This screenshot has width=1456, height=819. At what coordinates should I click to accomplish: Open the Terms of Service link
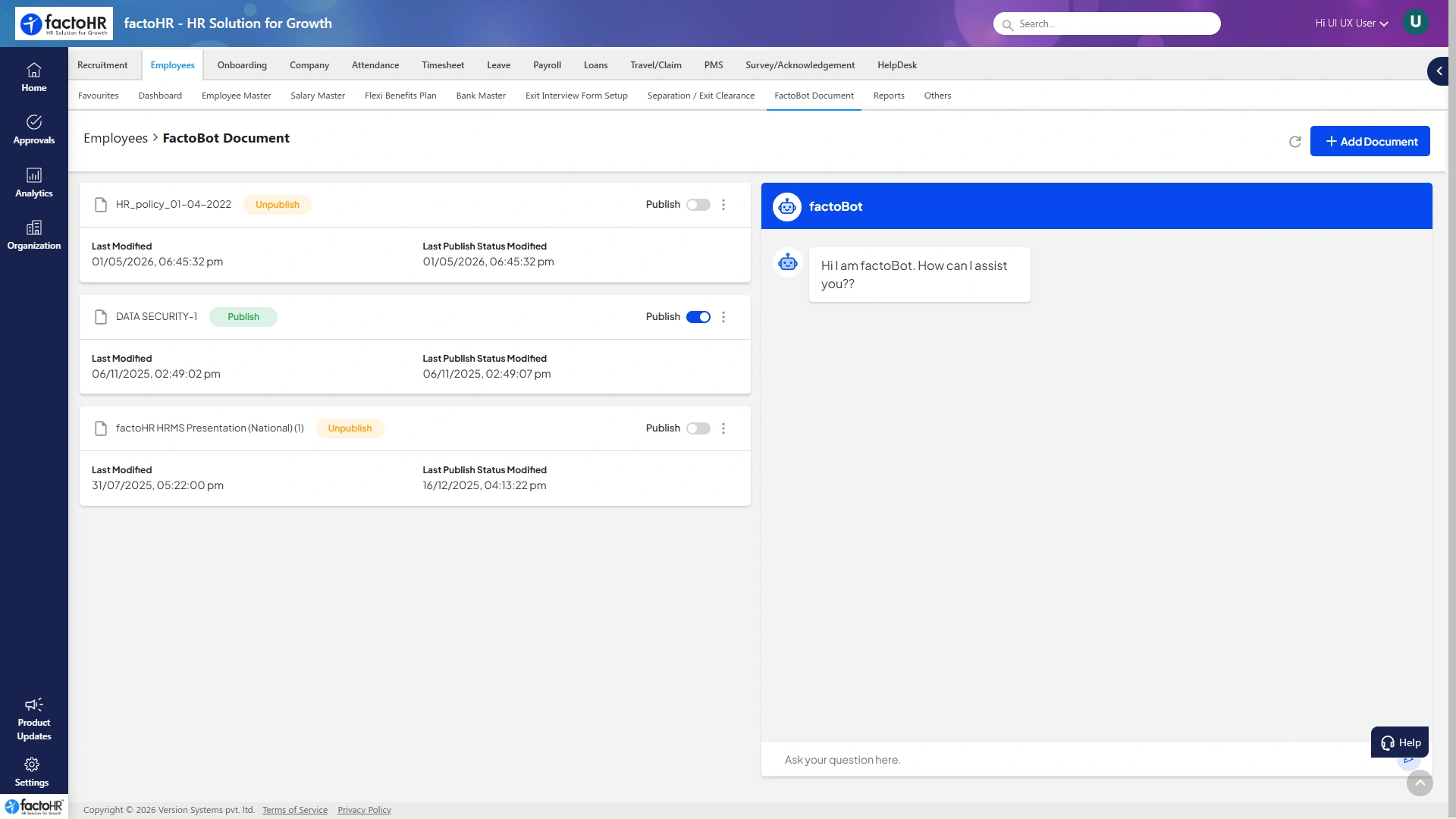coord(295,810)
